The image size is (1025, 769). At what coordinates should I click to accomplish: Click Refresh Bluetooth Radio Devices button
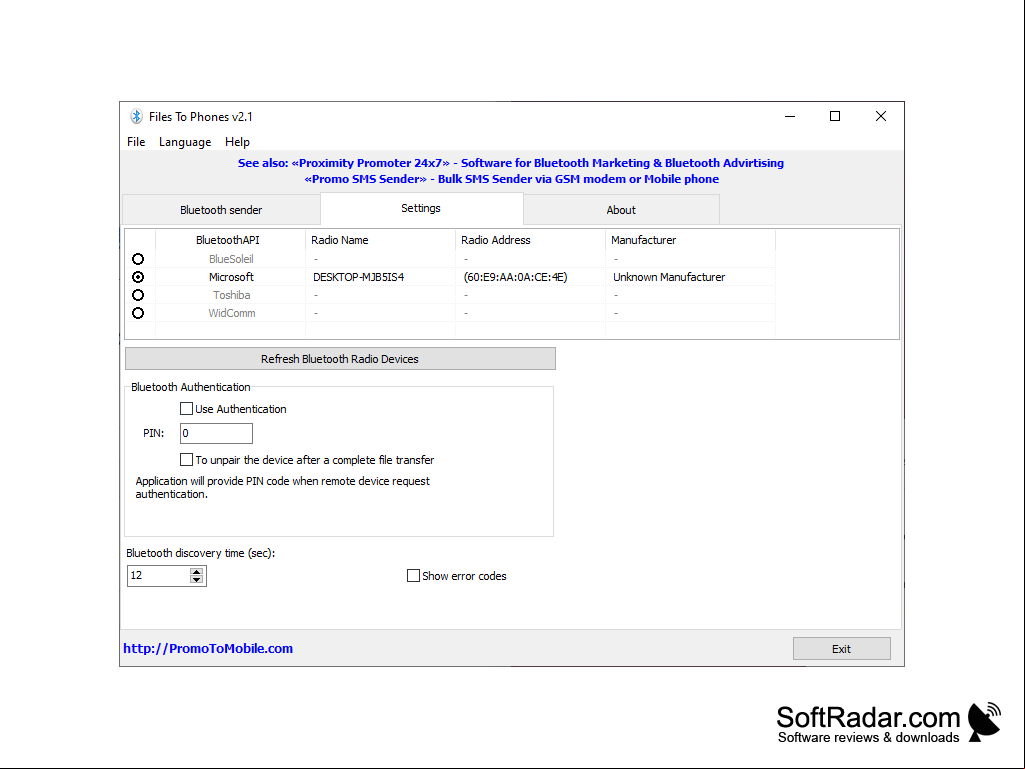click(x=340, y=359)
